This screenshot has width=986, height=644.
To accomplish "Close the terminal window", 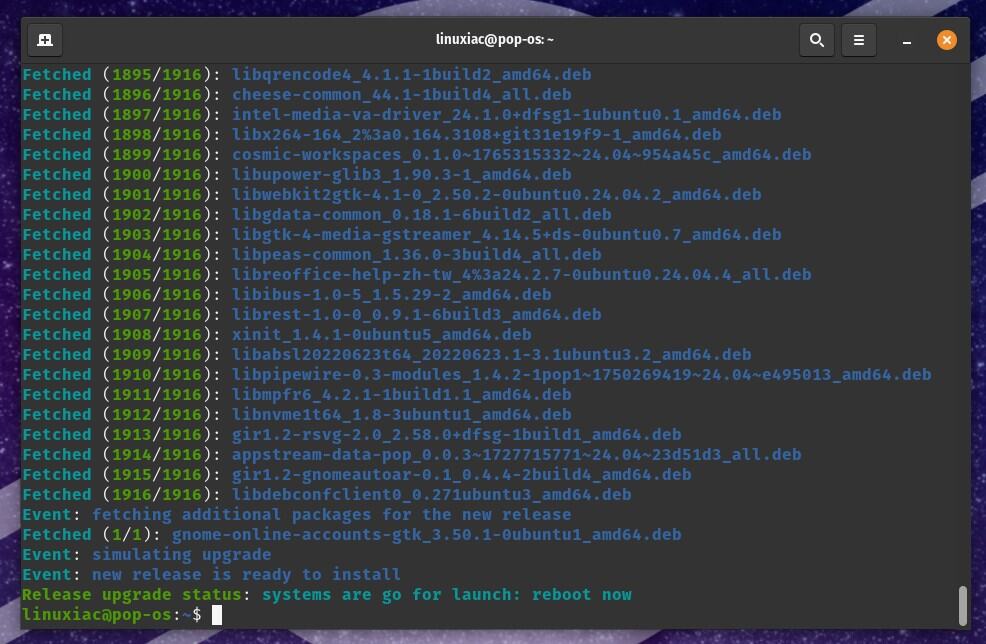I will (x=946, y=40).
